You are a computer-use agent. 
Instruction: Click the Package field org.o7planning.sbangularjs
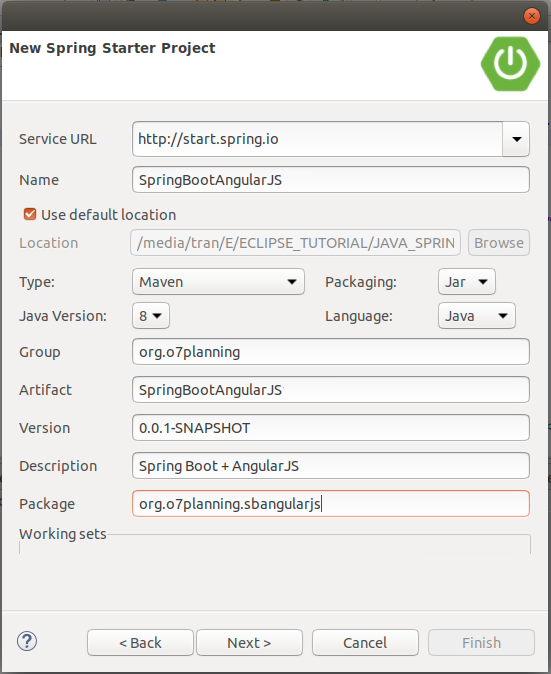click(x=331, y=503)
